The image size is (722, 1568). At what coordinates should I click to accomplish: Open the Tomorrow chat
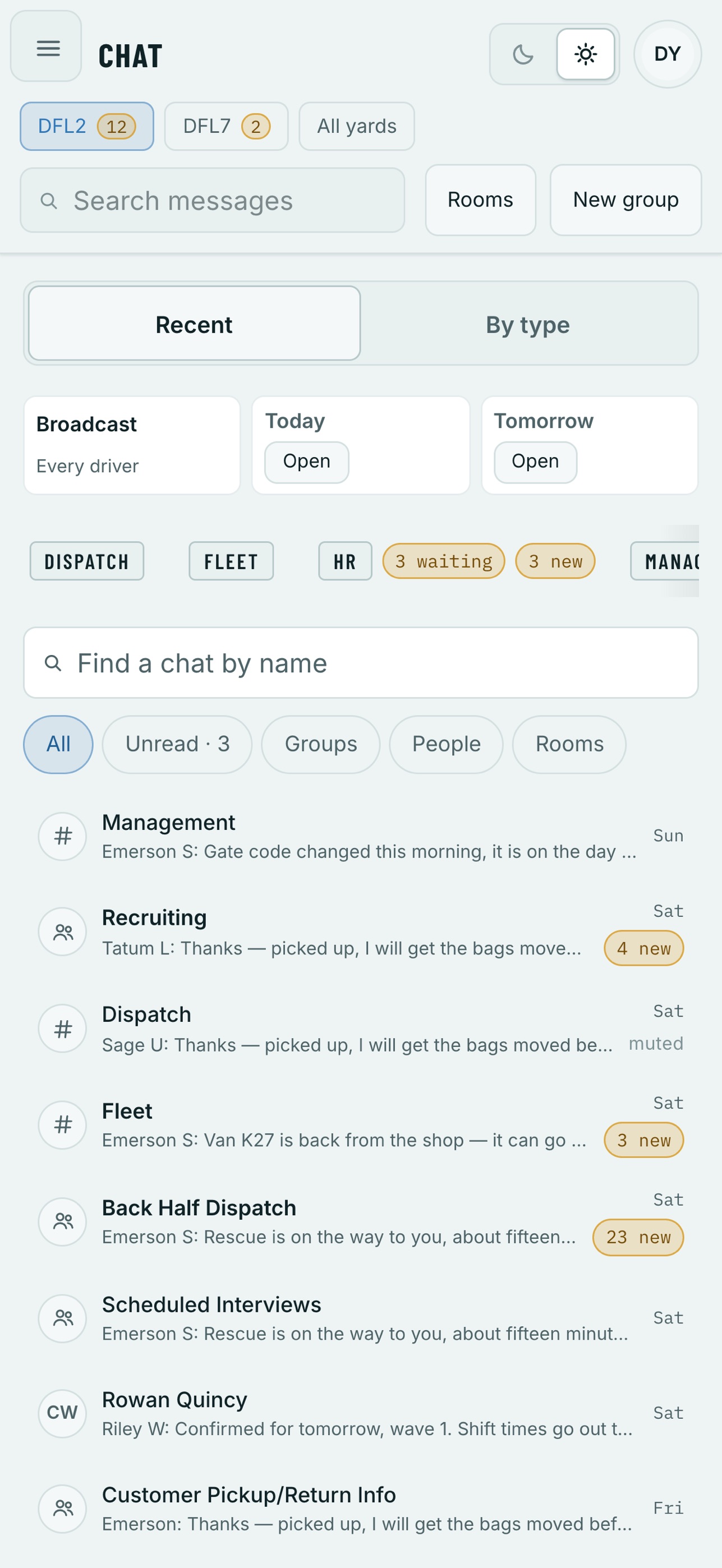point(535,462)
